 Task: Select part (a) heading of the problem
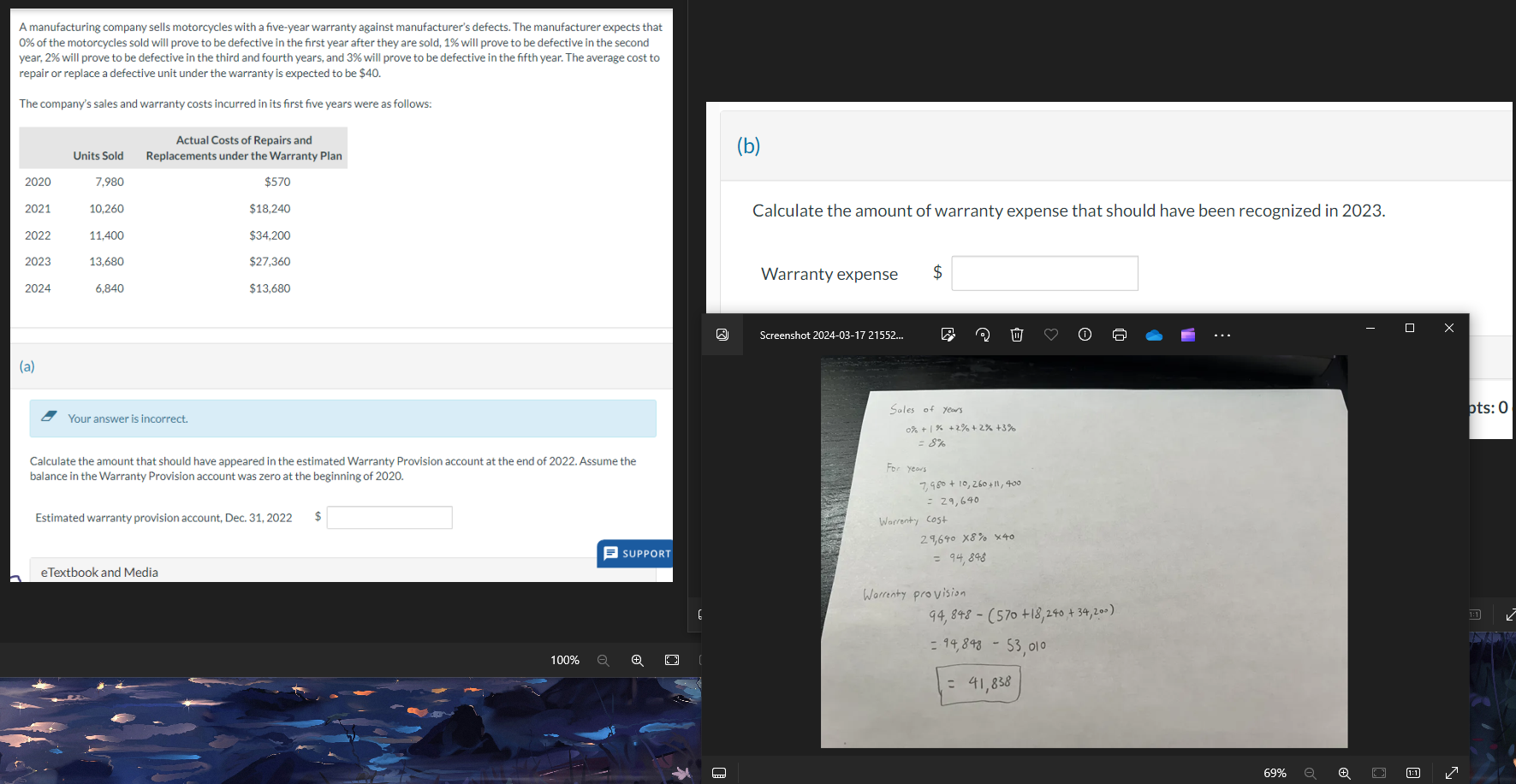tap(27, 366)
